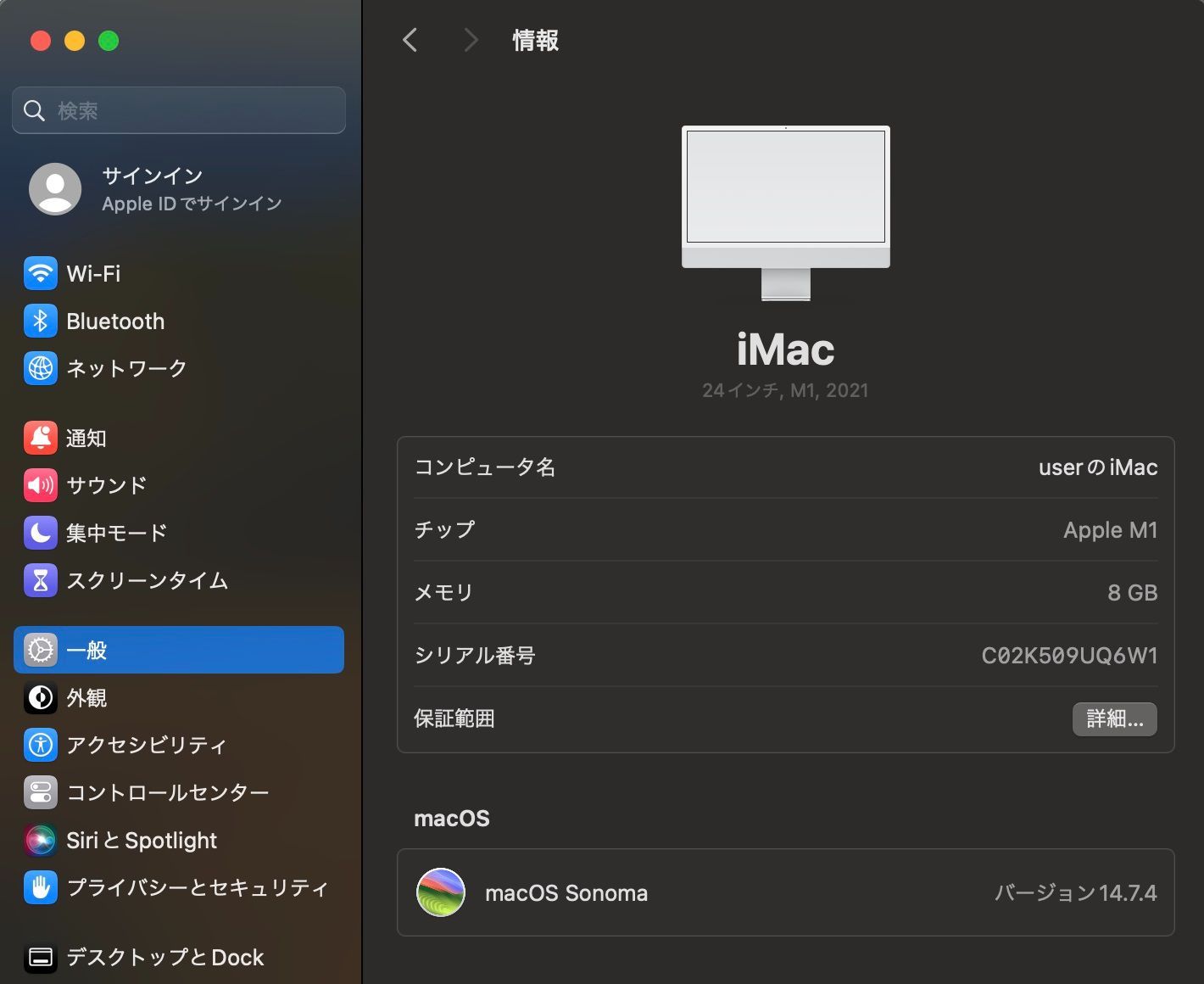The image size is (1204, 984).
Task: Click the 8 GB memory value
Action: [x=1133, y=593]
